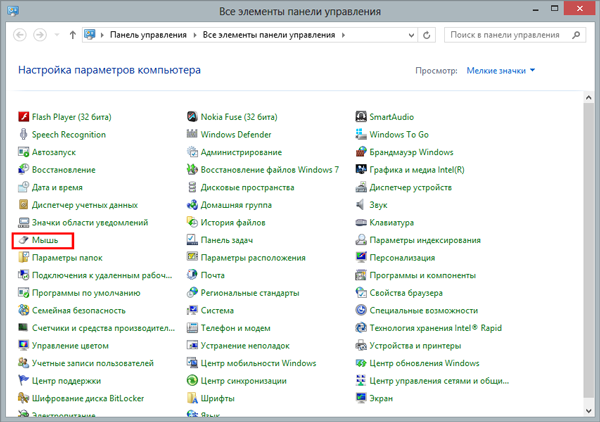Click the Поиск в панели управления field
The width and height of the screenshot is (600, 422).
(510, 35)
